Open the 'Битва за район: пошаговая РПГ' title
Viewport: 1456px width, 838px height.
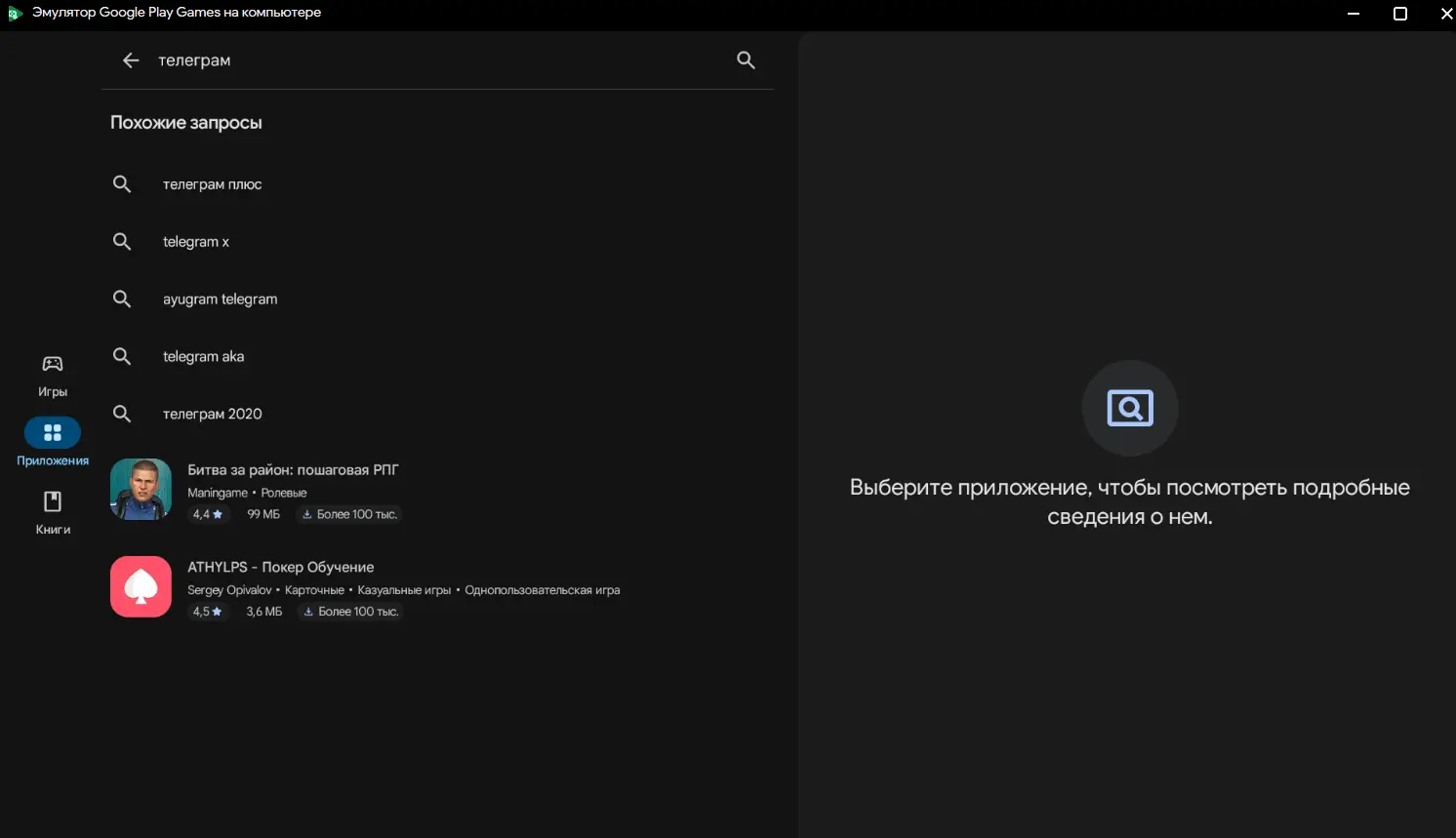[293, 470]
